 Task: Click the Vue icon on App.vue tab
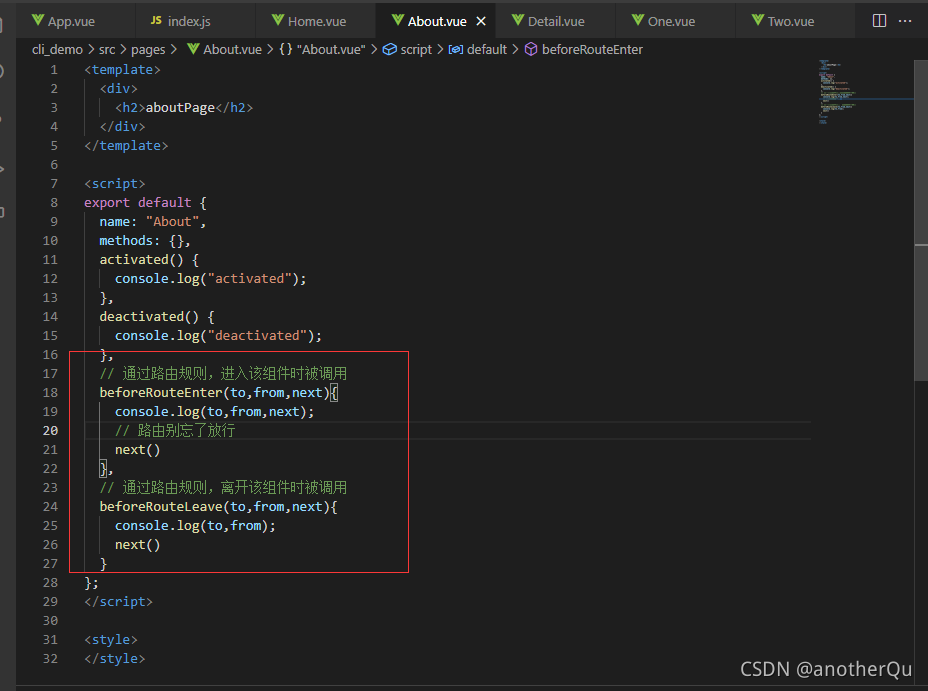click(38, 20)
